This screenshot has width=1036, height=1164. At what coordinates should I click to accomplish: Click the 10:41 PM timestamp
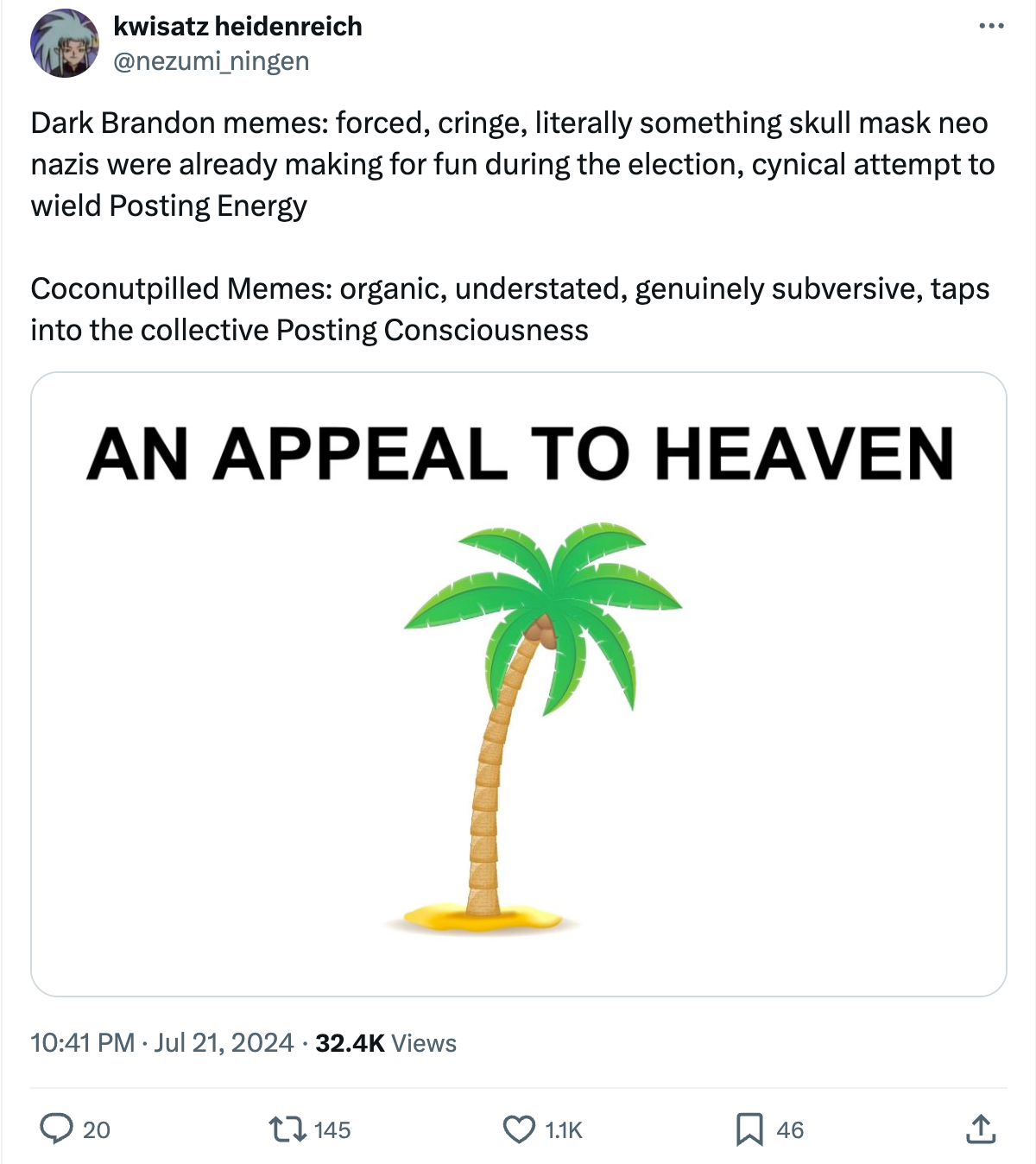[x=82, y=1043]
